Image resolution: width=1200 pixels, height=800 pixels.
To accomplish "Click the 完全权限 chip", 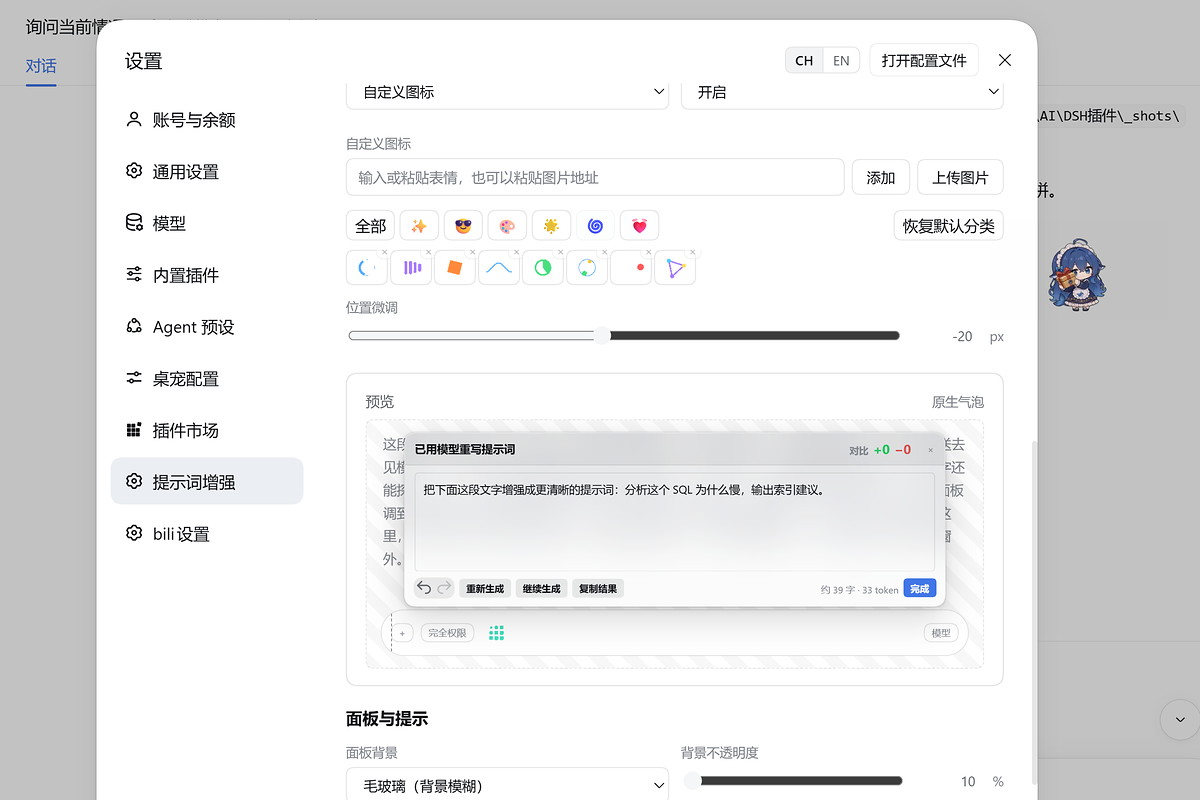I will coord(446,633).
